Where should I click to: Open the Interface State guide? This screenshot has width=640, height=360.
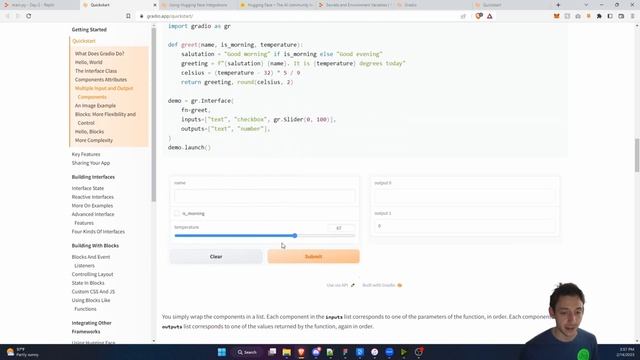click(88, 188)
